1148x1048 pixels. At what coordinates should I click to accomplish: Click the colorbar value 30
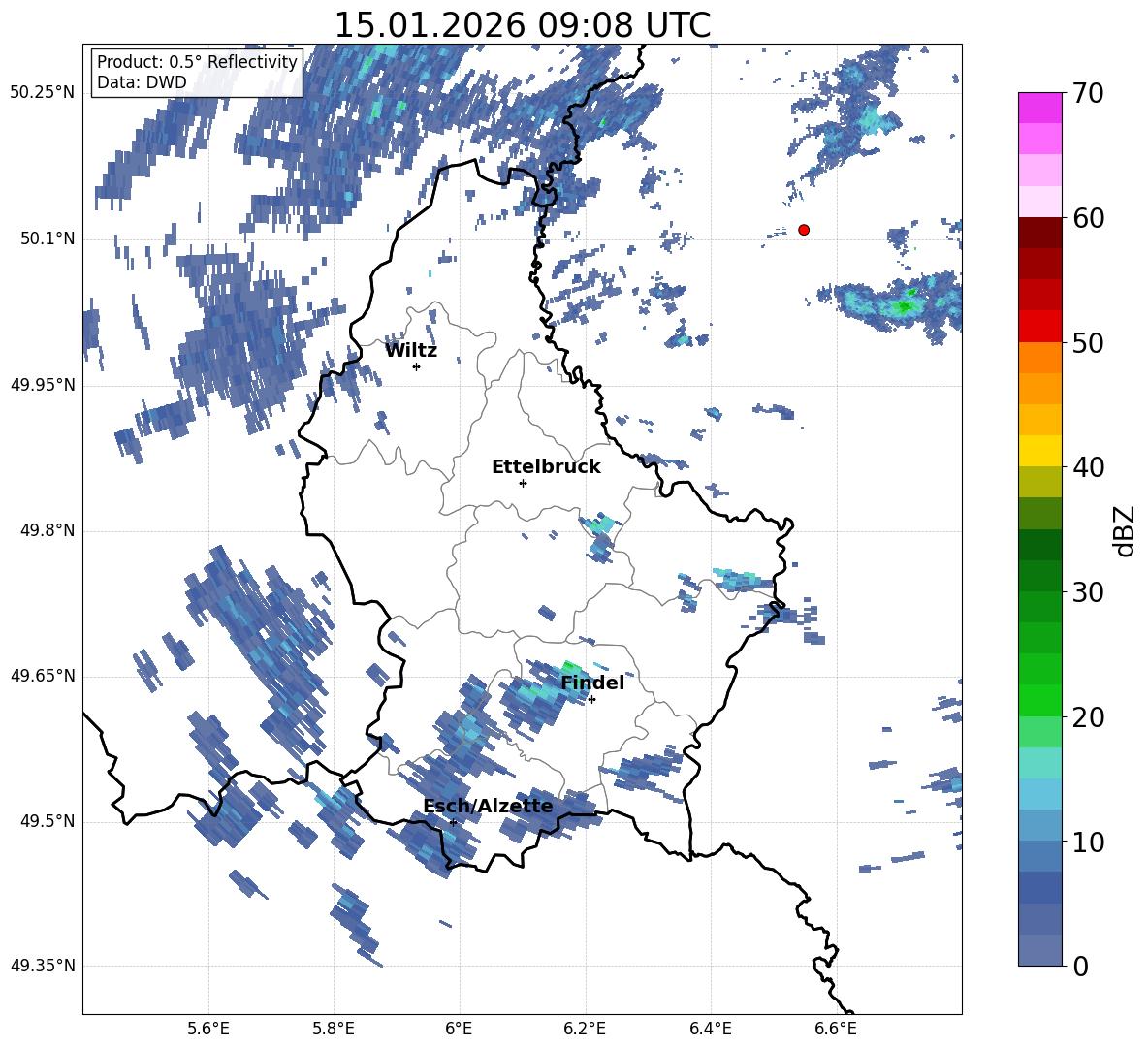(x=1088, y=592)
